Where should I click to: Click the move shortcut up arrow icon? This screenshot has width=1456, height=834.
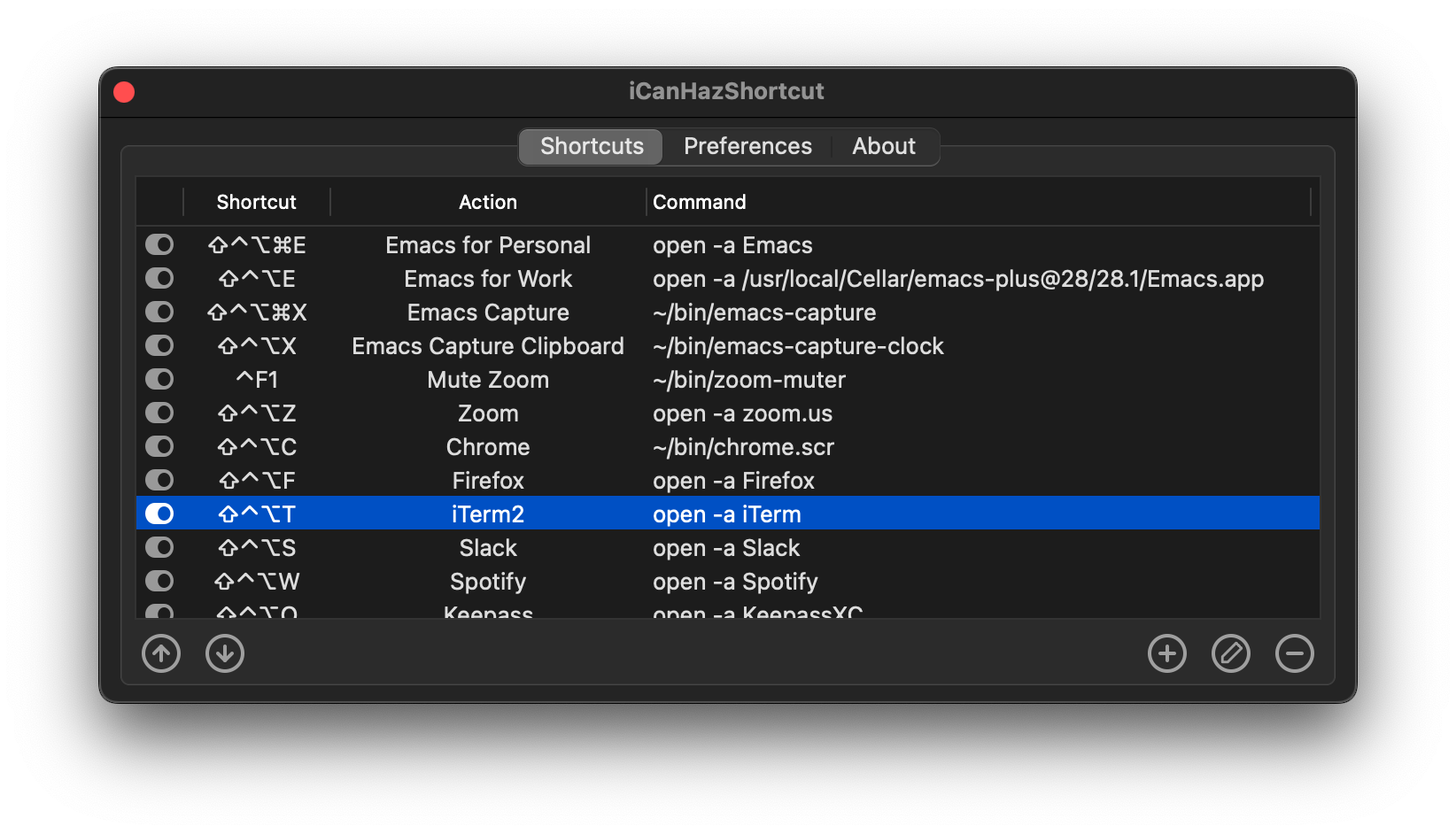[161, 653]
